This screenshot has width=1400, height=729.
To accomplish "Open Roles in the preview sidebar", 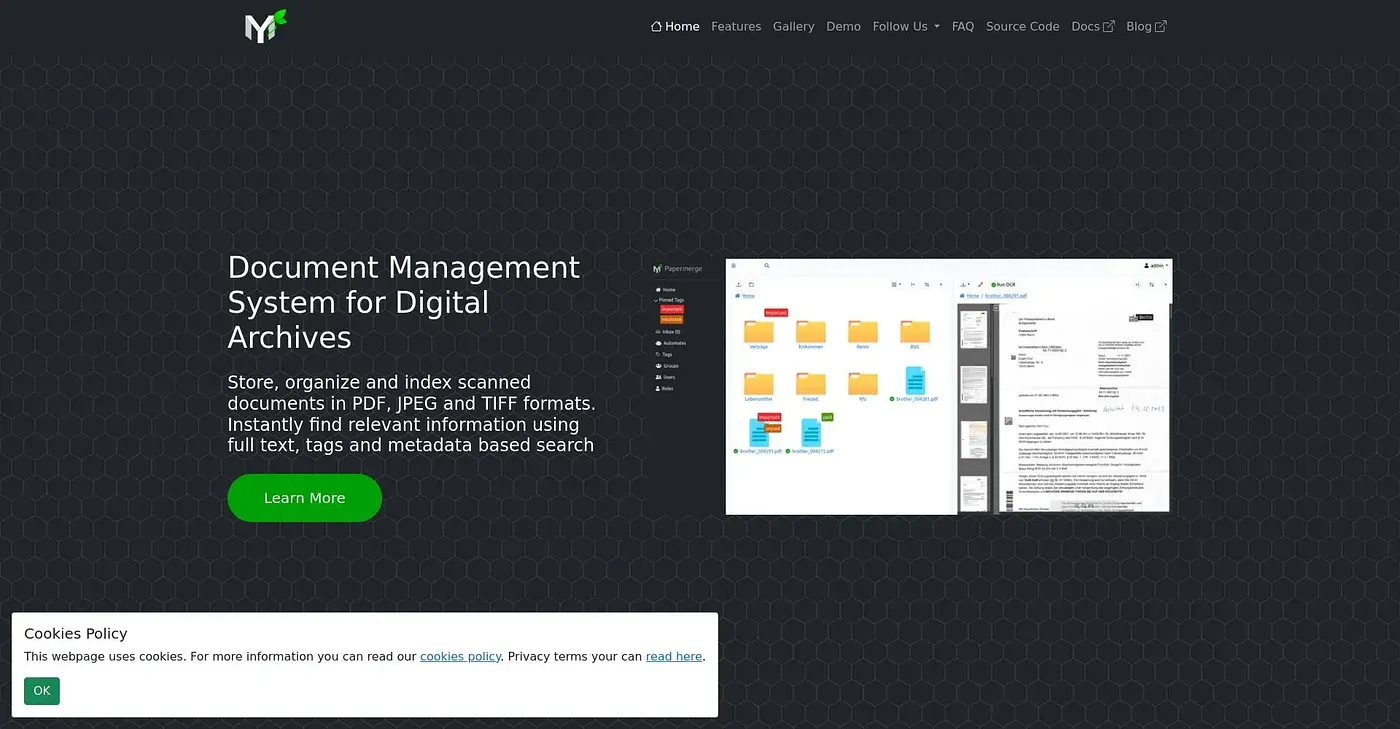I will pyautogui.click(x=666, y=388).
